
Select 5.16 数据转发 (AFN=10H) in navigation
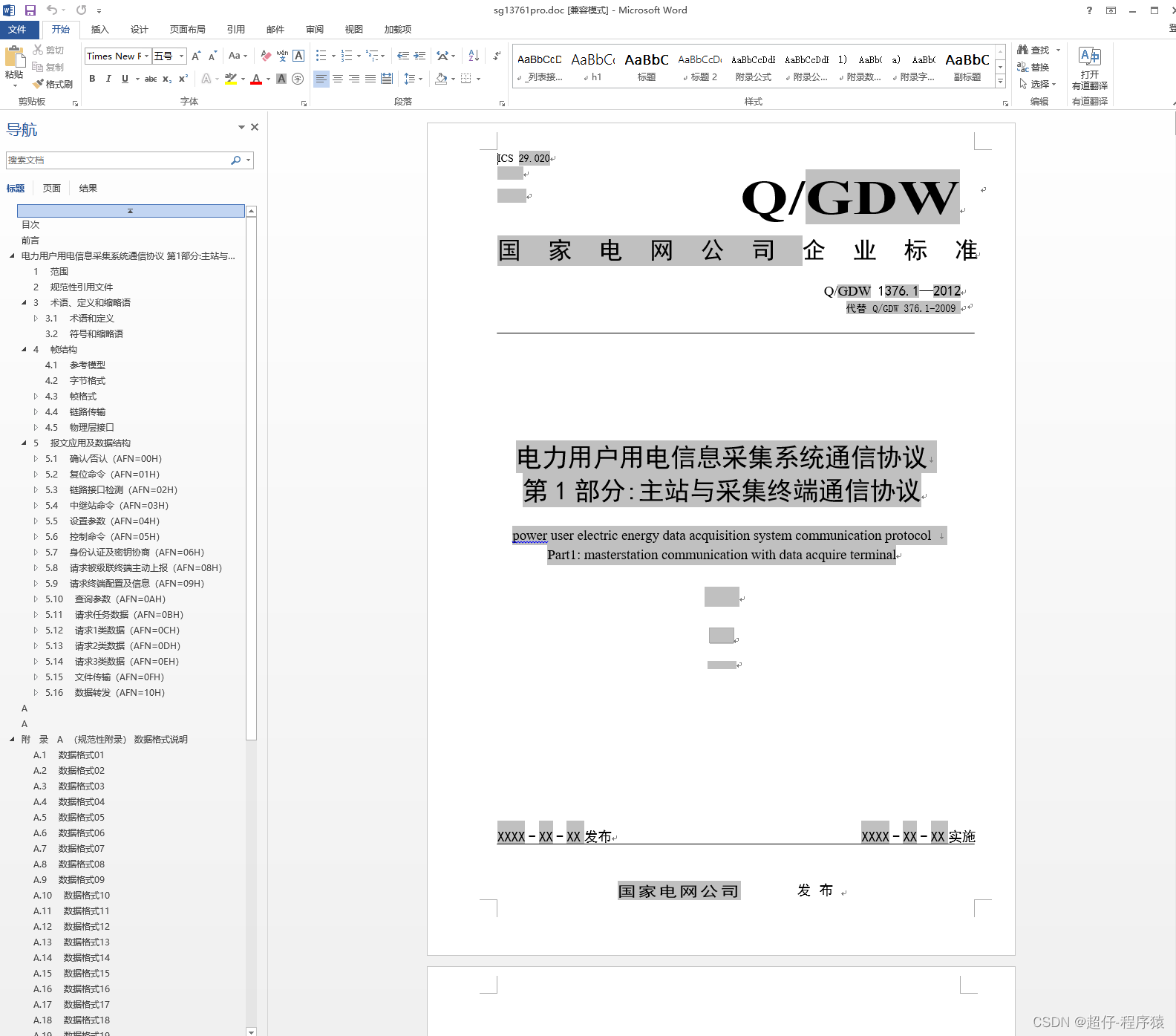[x=105, y=693]
